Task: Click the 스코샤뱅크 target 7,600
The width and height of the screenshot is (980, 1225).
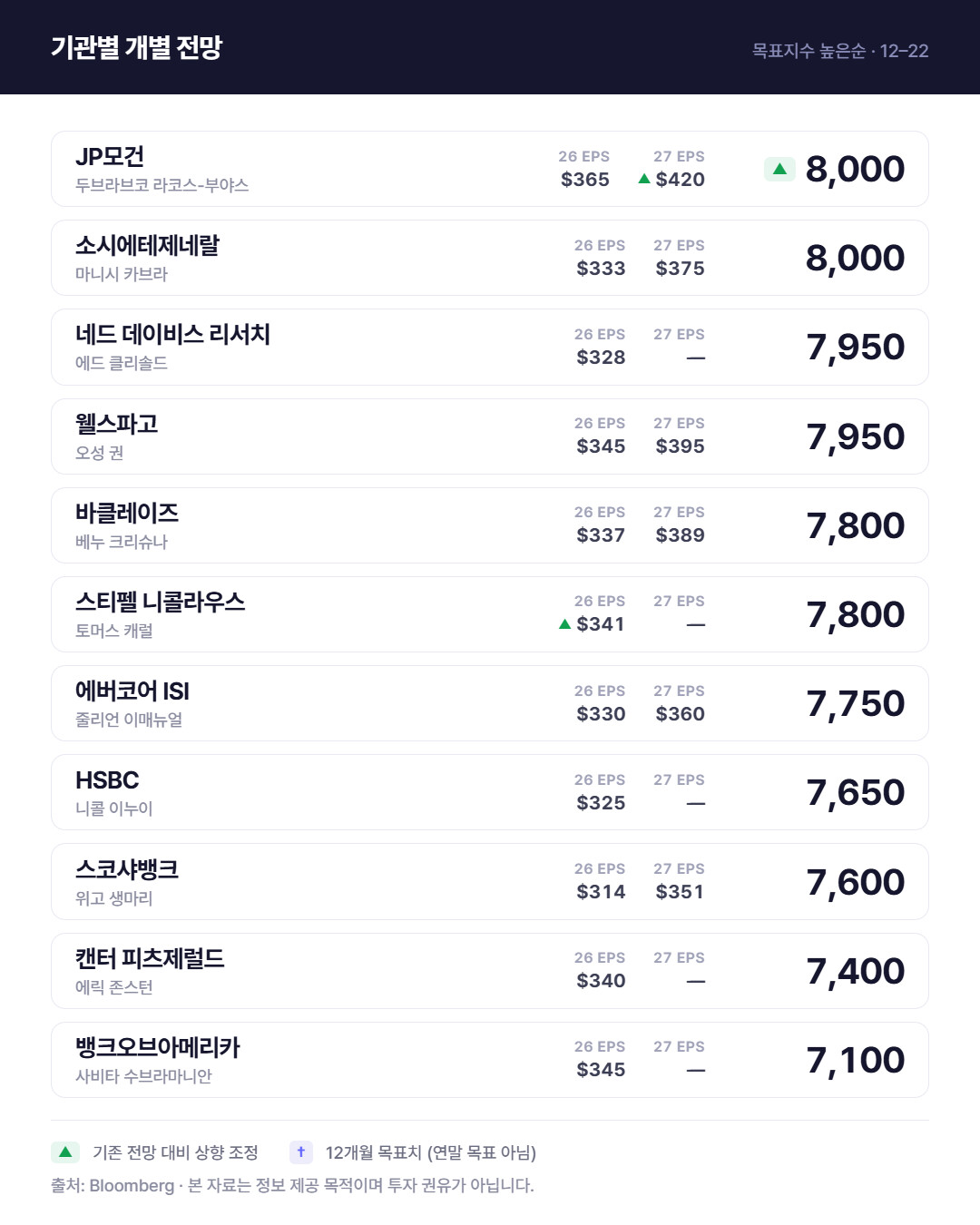Action: [x=855, y=882]
